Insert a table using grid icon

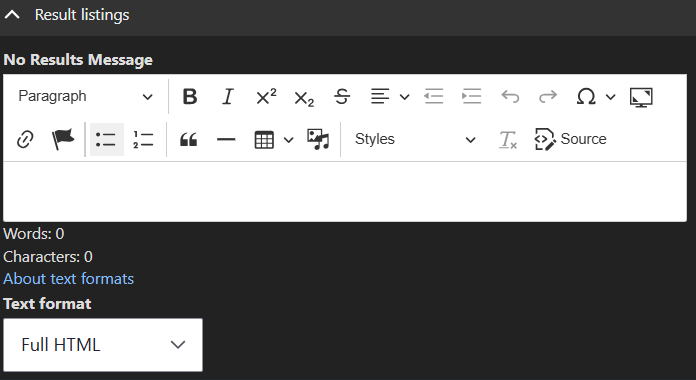264,140
